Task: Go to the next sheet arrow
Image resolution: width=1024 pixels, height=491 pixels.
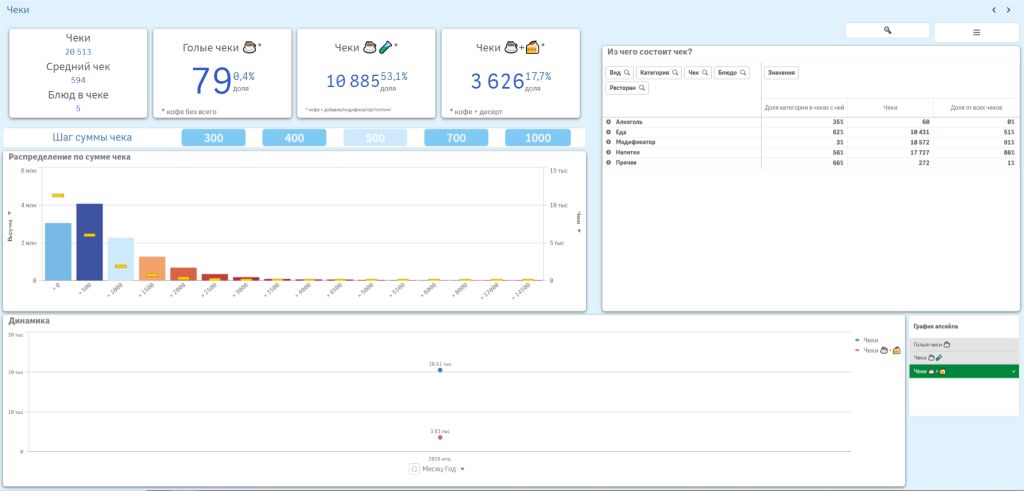Action: click(x=1008, y=10)
